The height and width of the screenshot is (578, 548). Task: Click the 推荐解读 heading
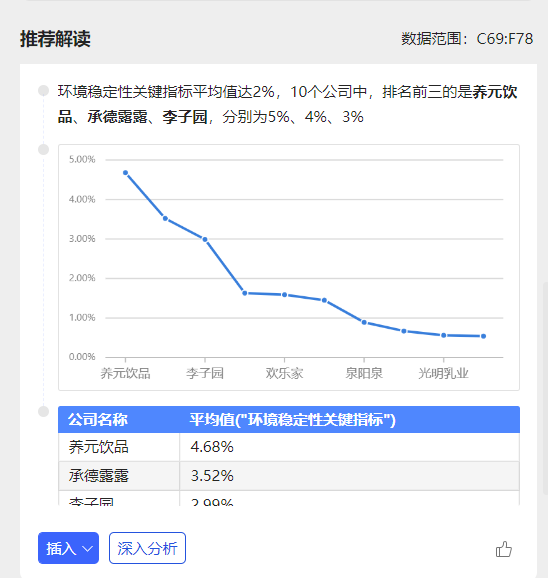(55, 39)
